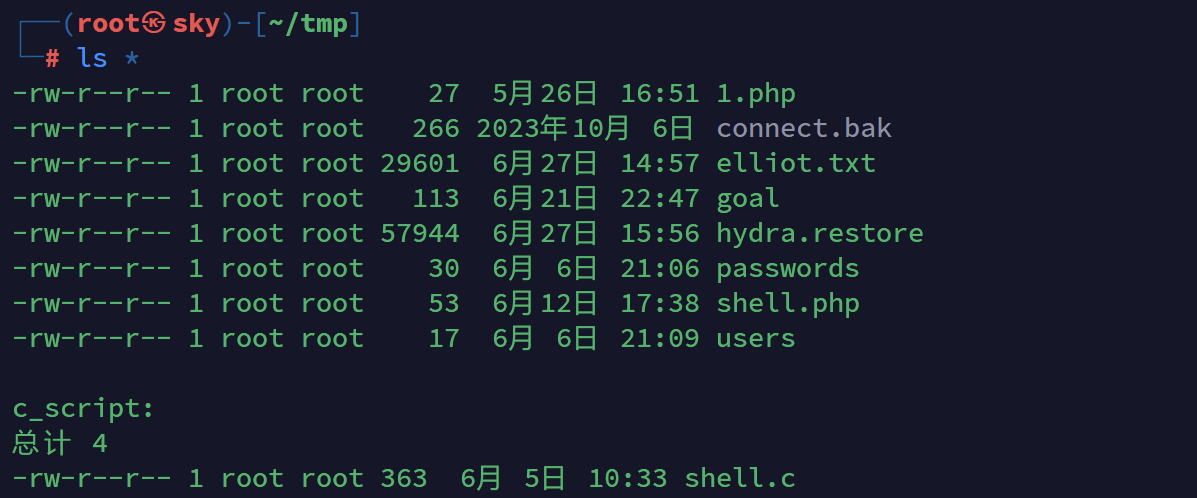Select the users file name
1197x498 pixels.
tap(756, 339)
